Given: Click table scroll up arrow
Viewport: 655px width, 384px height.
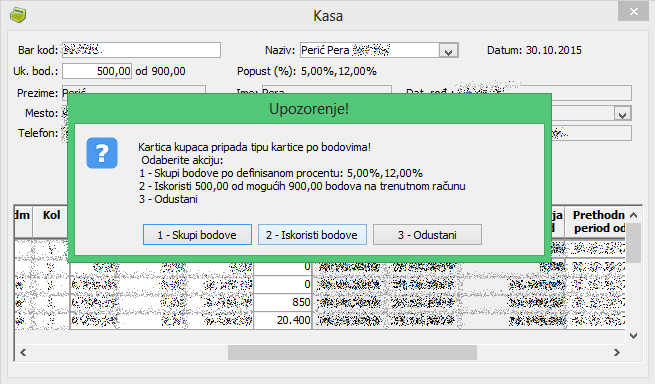Looking at the screenshot, I should (633, 215).
